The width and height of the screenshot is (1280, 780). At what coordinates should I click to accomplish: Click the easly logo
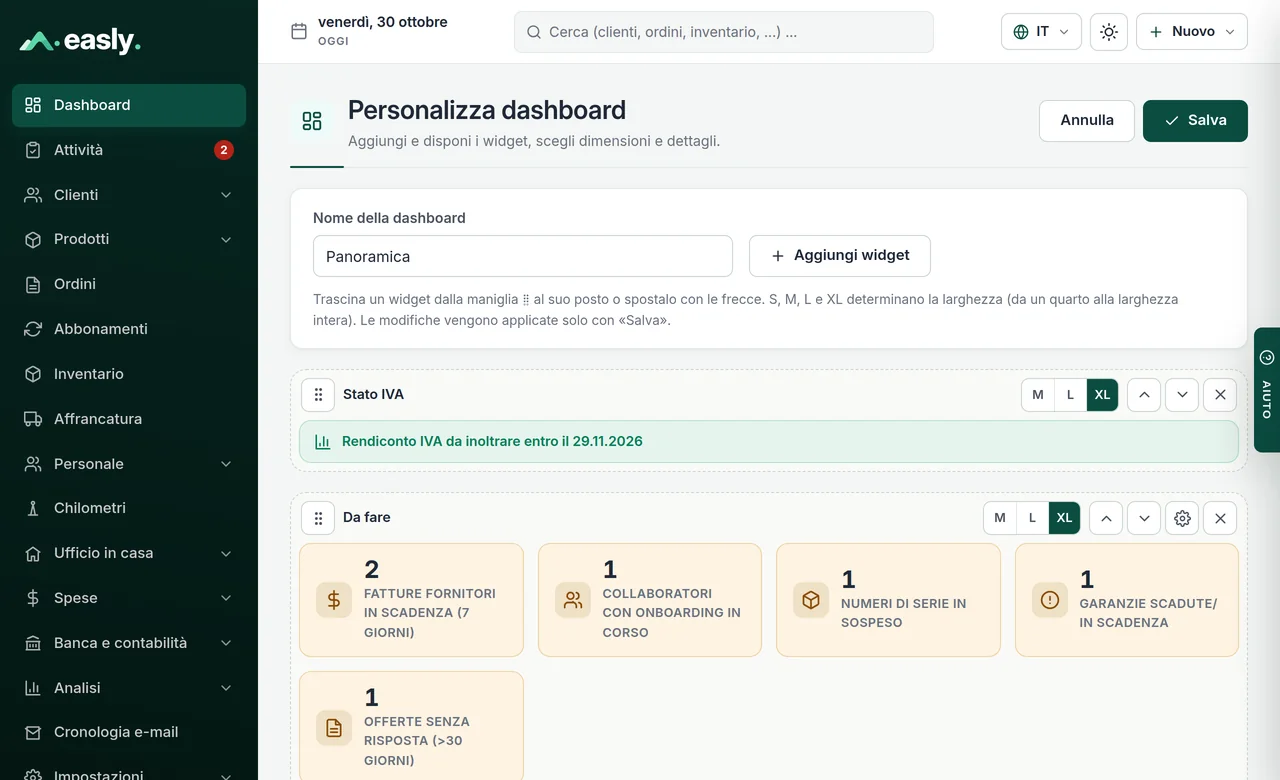click(80, 41)
